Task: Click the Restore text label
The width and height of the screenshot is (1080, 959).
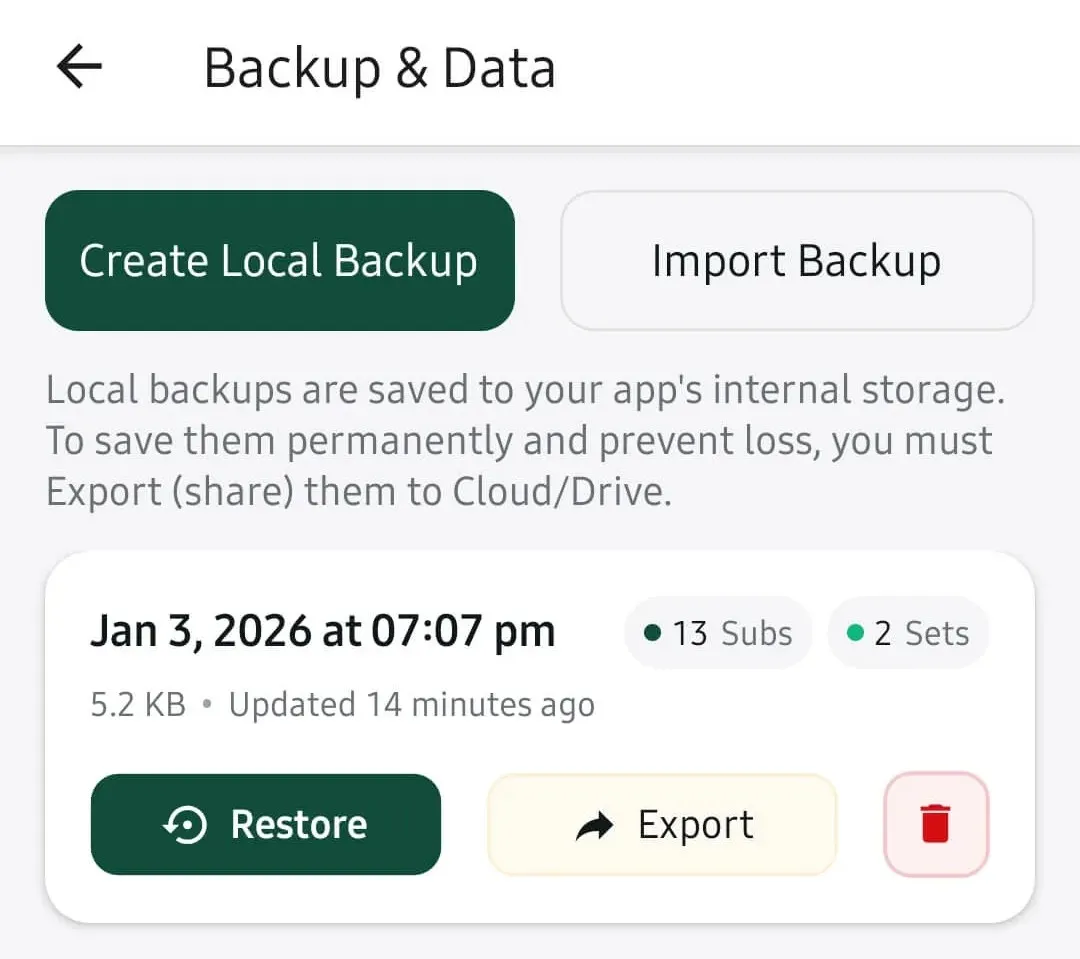Action: pyautogui.click(x=298, y=825)
